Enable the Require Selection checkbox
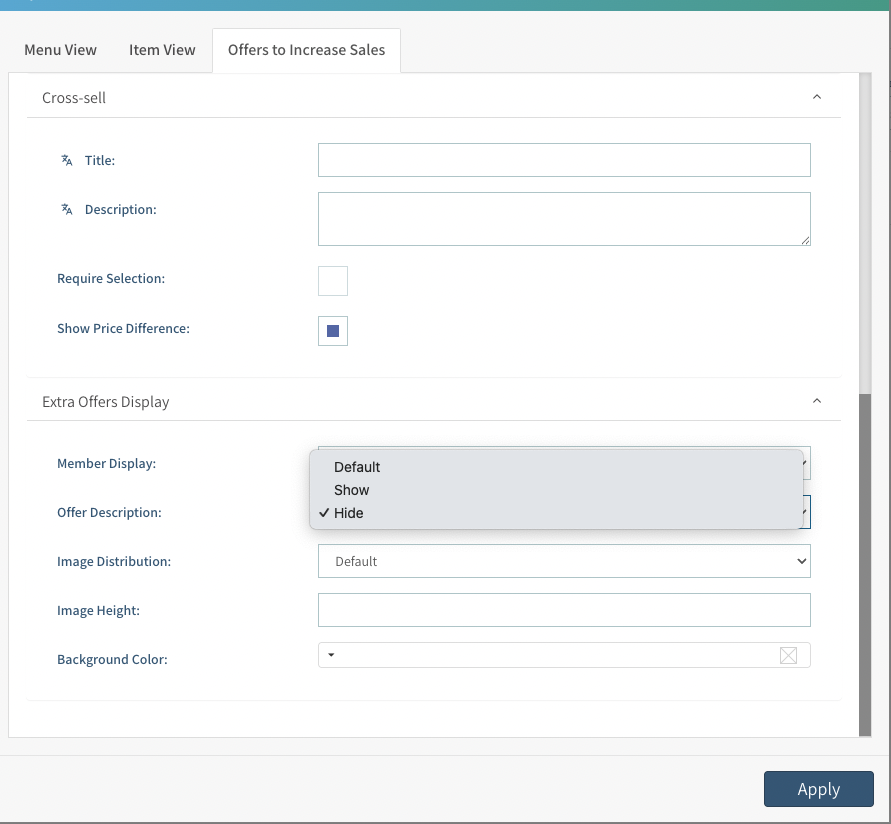Image resolution: width=891 pixels, height=824 pixels. [333, 281]
